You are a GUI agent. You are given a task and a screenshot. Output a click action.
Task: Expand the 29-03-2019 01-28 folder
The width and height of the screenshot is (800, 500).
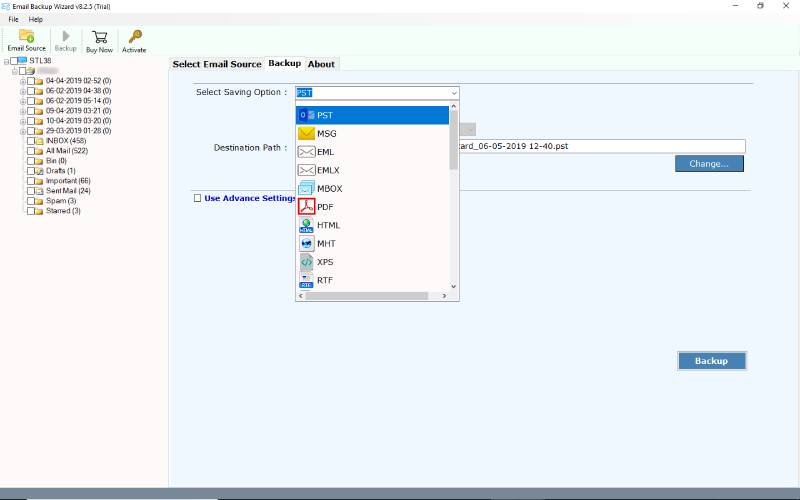[x=23, y=131]
